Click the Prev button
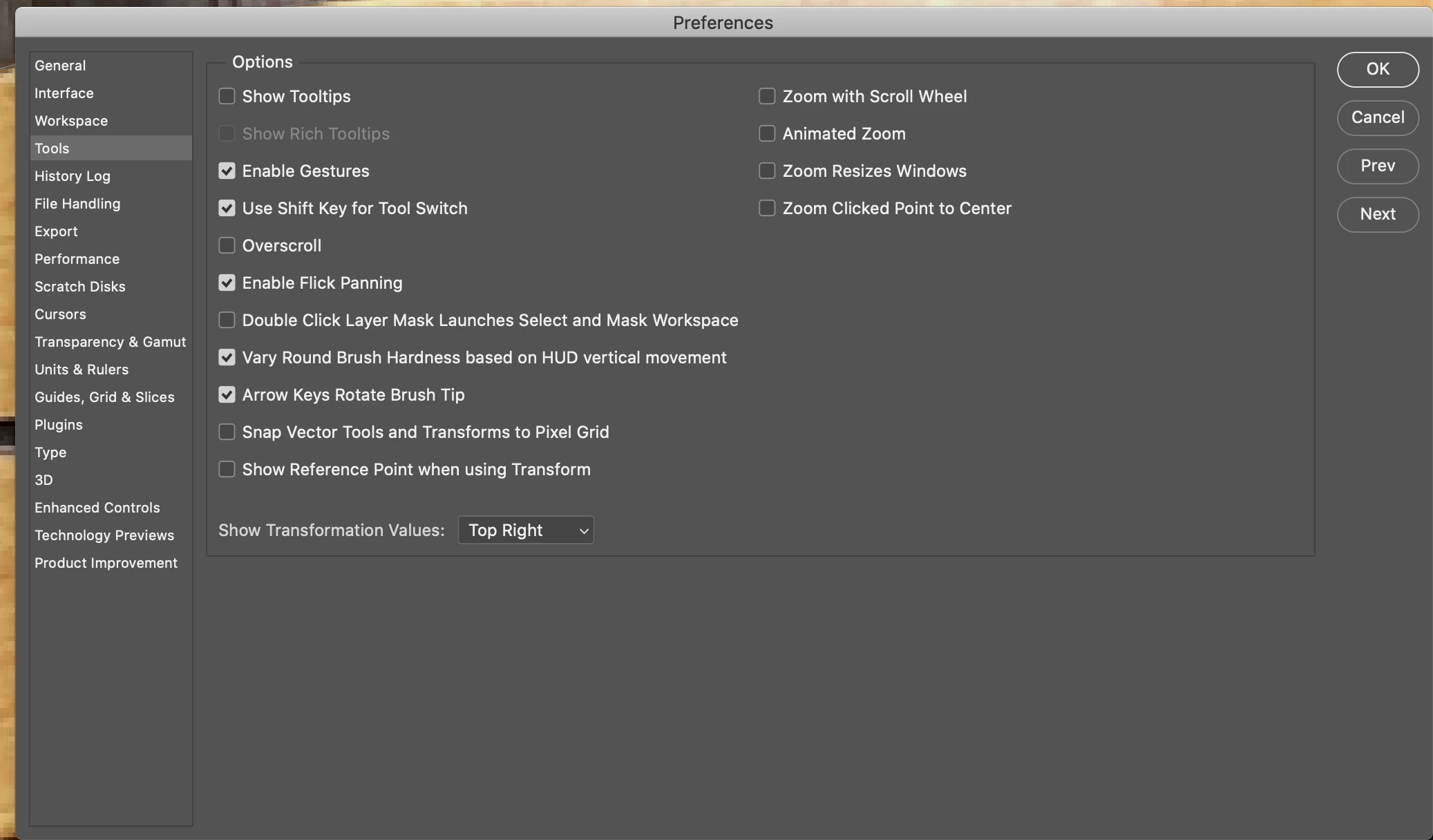The image size is (1433, 840). pyautogui.click(x=1377, y=166)
